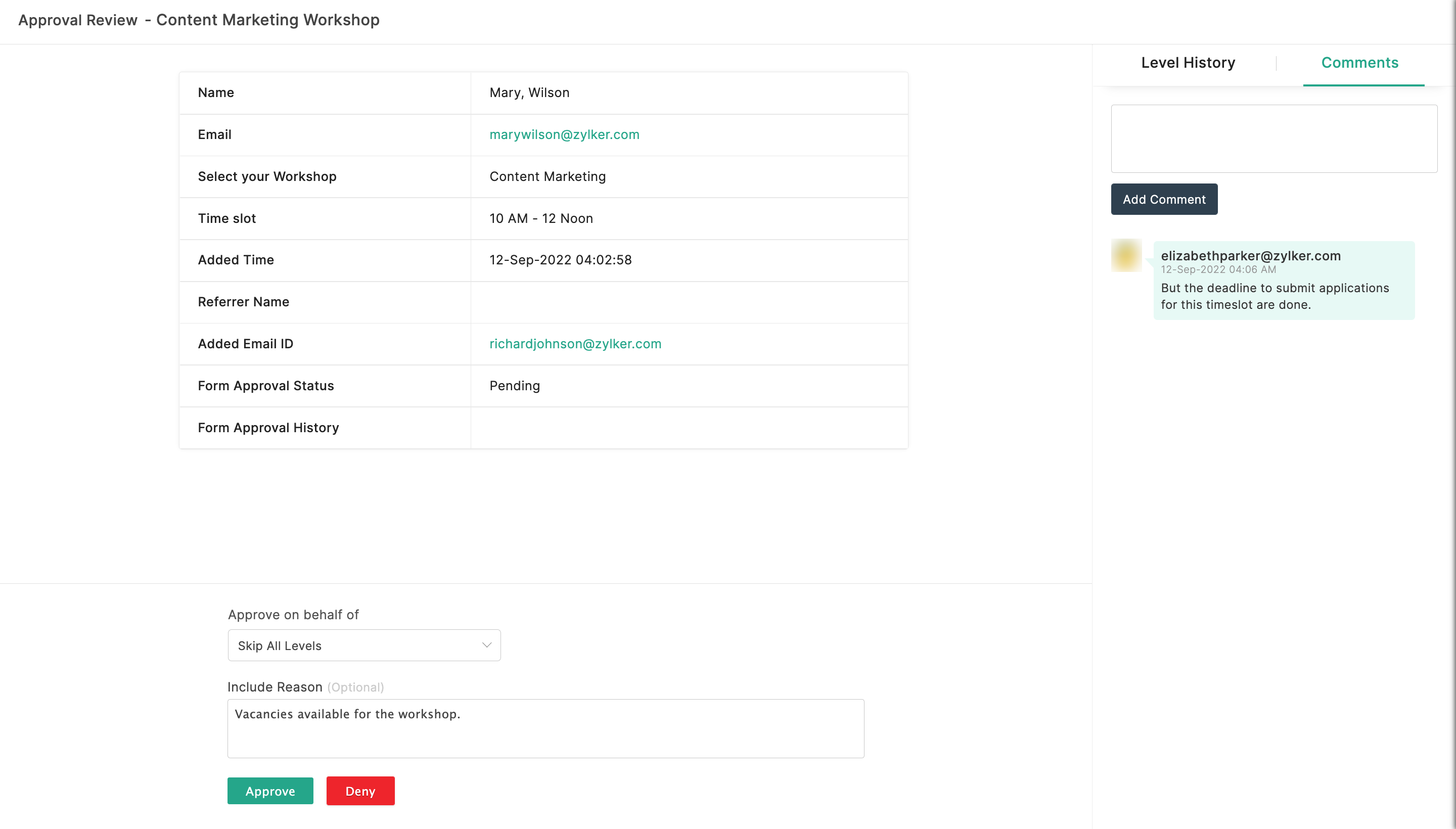Click the red Deny button
This screenshot has width=1456, height=829.
(x=360, y=791)
